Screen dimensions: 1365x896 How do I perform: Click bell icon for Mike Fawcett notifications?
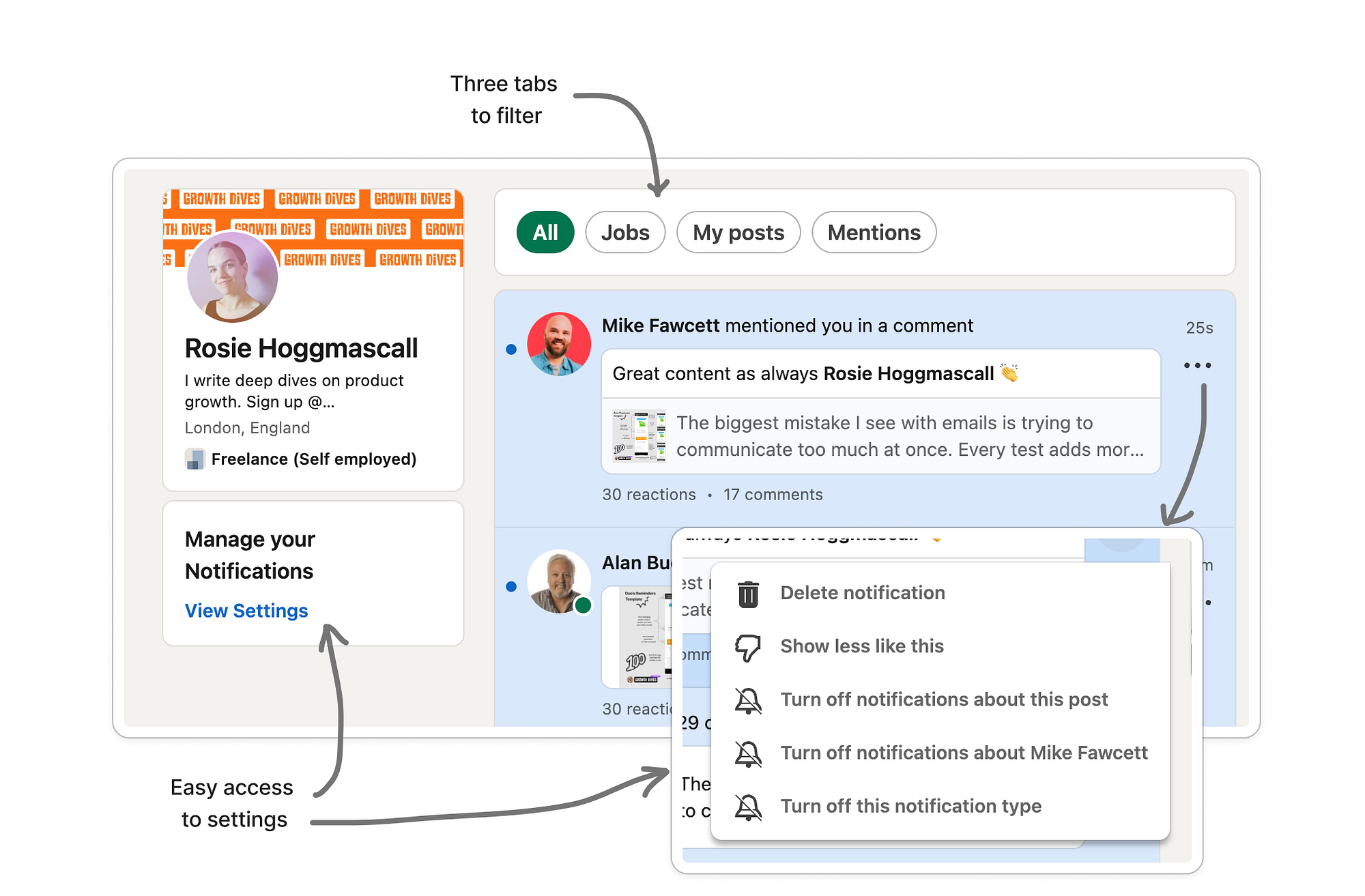tap(748, 753)
